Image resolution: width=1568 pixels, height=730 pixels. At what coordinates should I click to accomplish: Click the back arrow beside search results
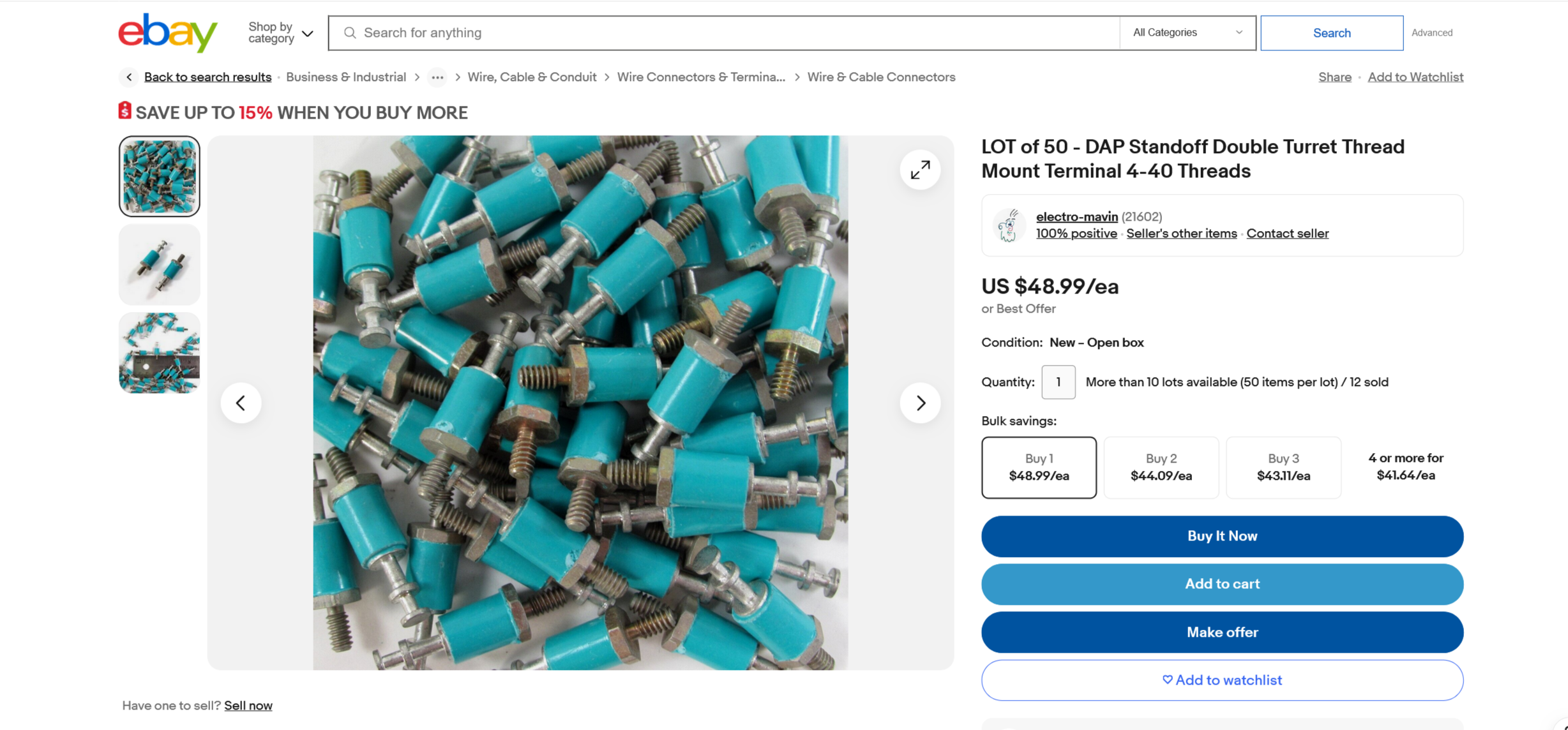(x=129, y=77)
